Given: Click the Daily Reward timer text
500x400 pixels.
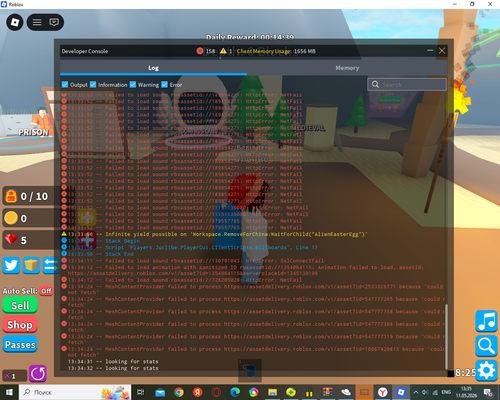Looking at the screenshot, I should point(250,37).
